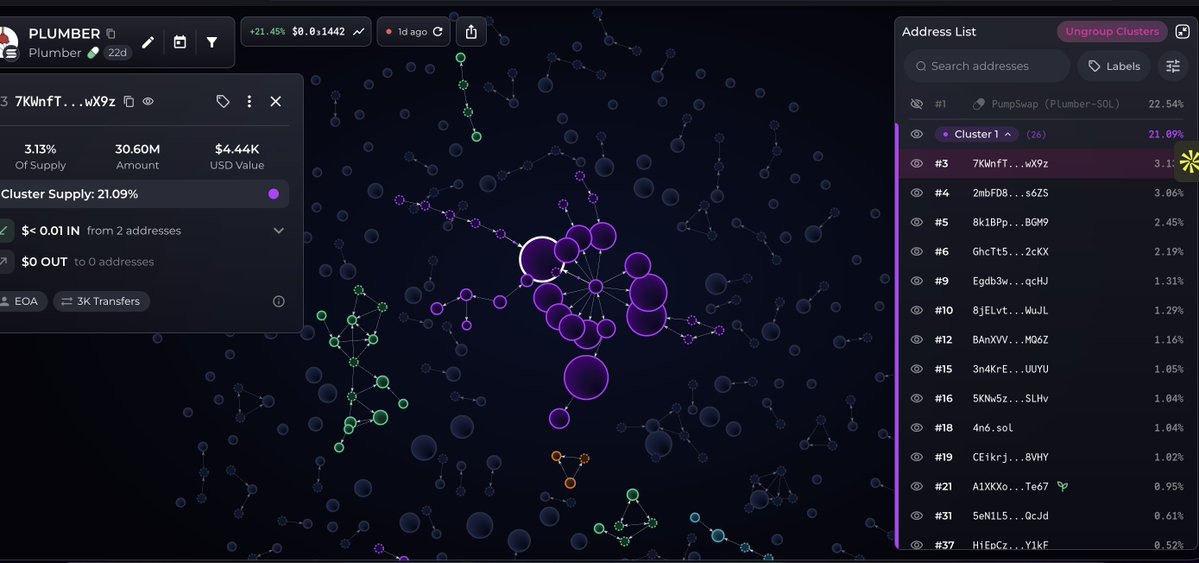Select the large purple bubble below the cluster
The width and height of the screenshot is (1199, 563).
click(587, 377)
